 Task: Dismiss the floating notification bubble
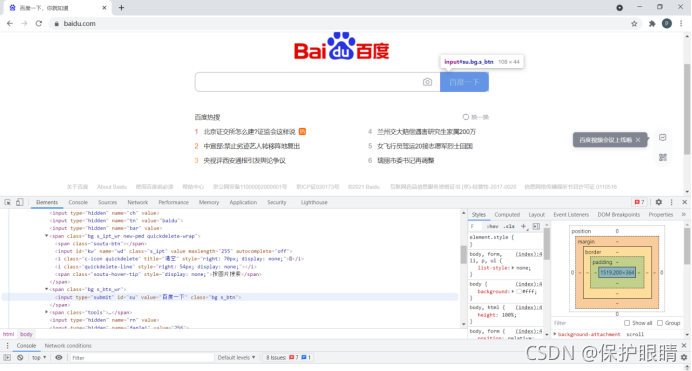pyautogui.click(x=638, y=140)
